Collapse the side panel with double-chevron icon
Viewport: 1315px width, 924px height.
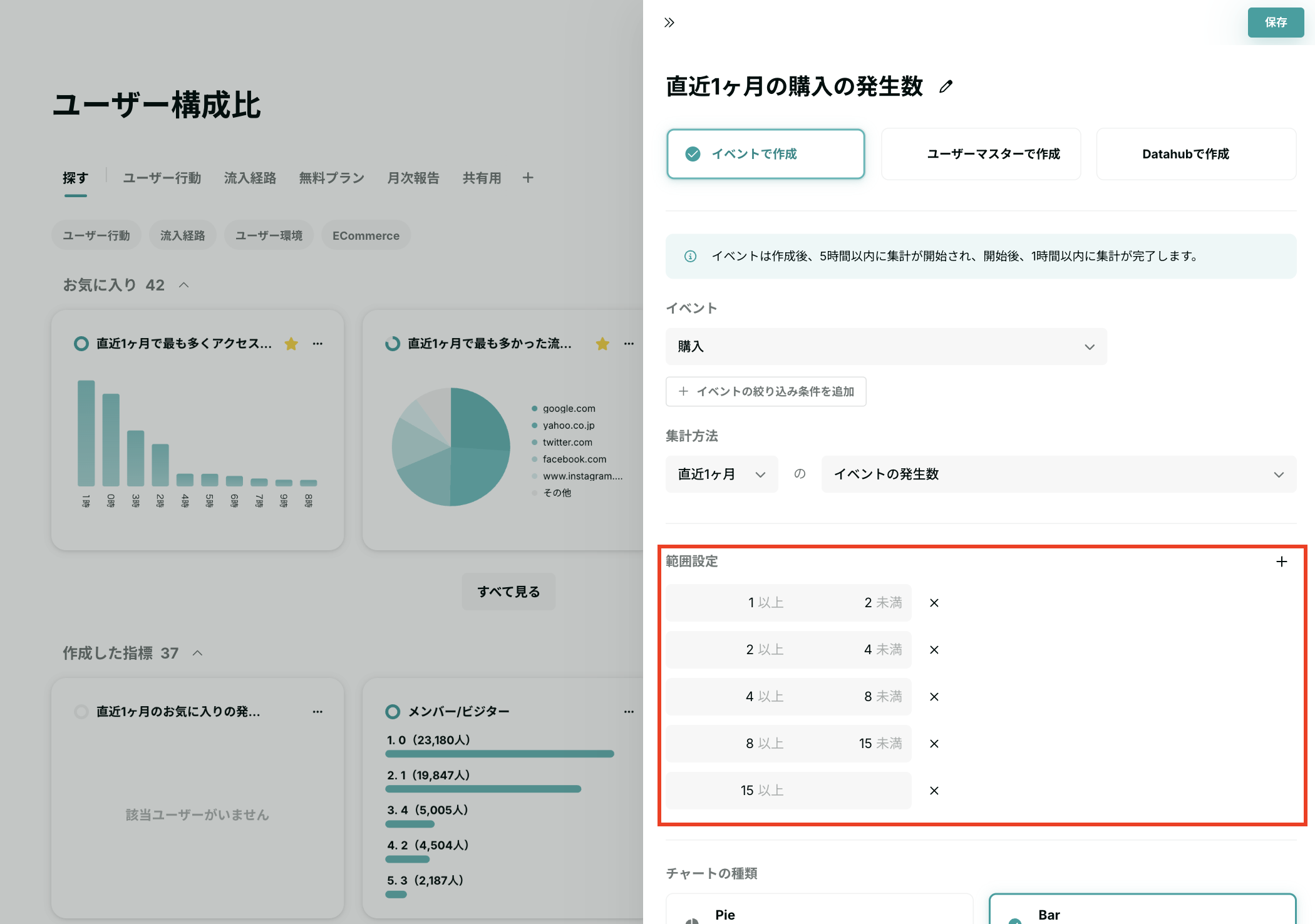tap(669, 23)
